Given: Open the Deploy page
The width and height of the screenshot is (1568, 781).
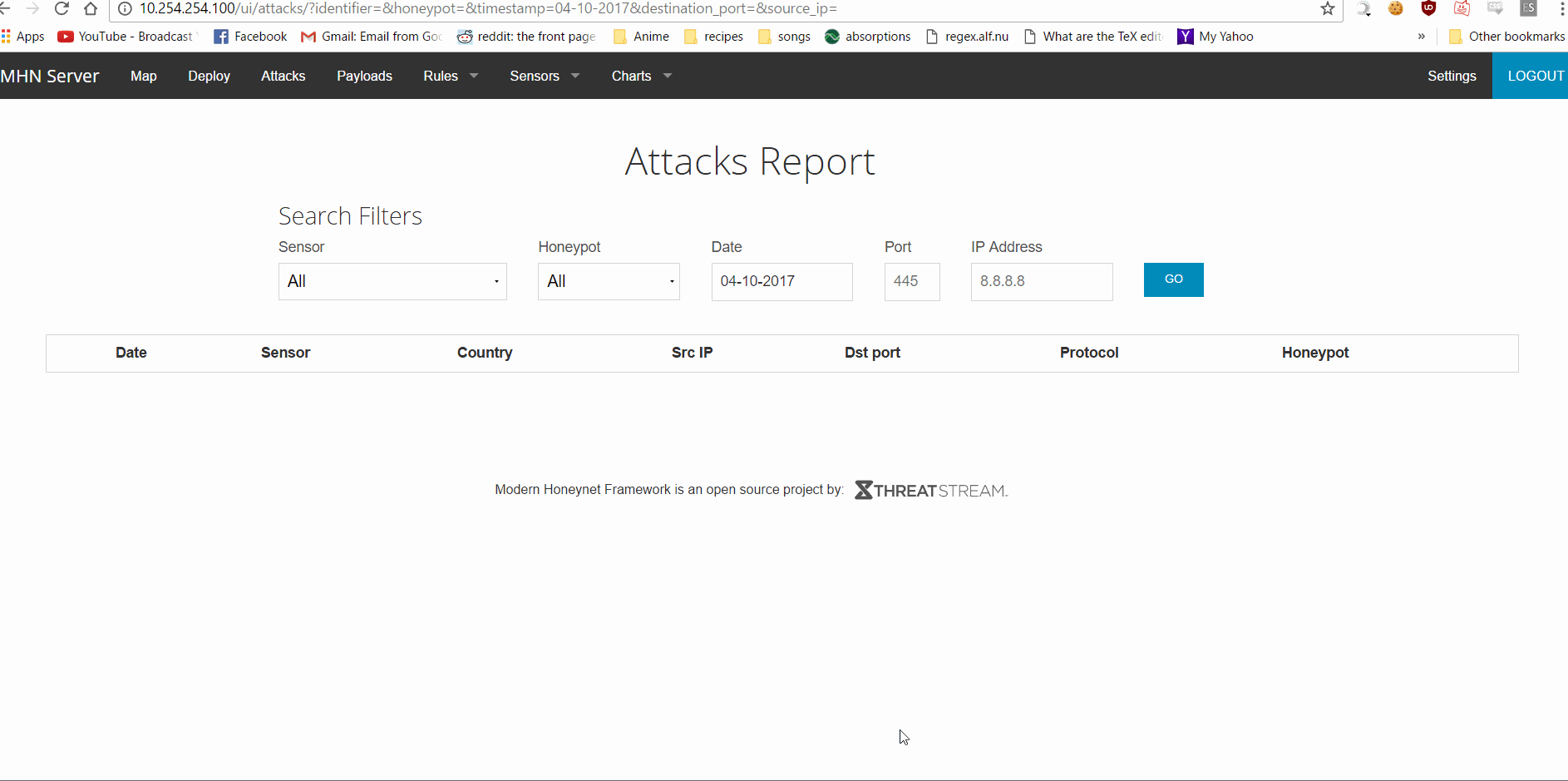Looking at the screenshot, I should click(209, 76).
